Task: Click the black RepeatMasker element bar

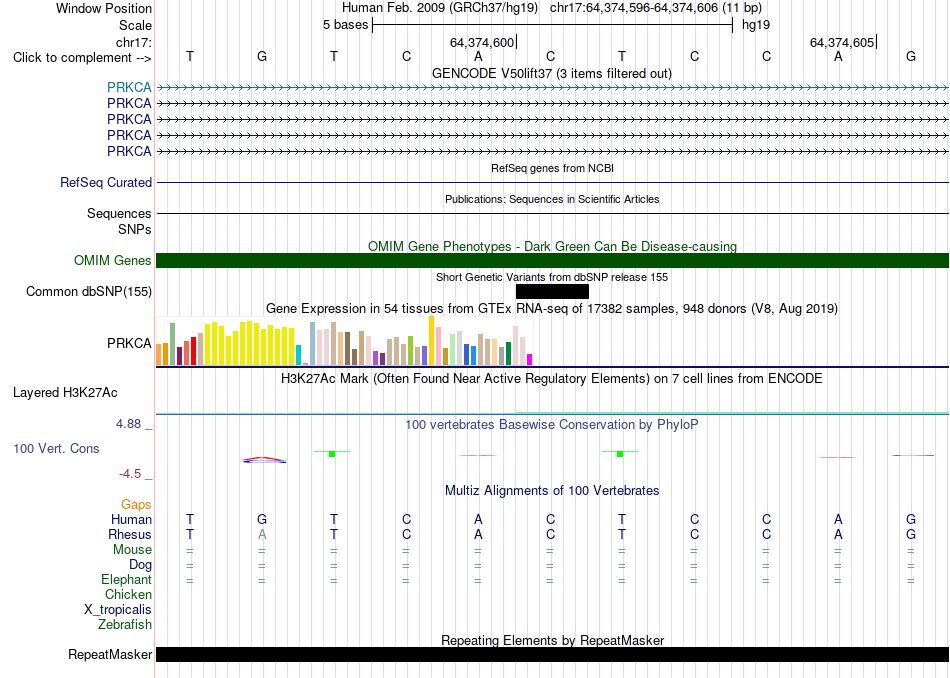Action: (552, 654)
